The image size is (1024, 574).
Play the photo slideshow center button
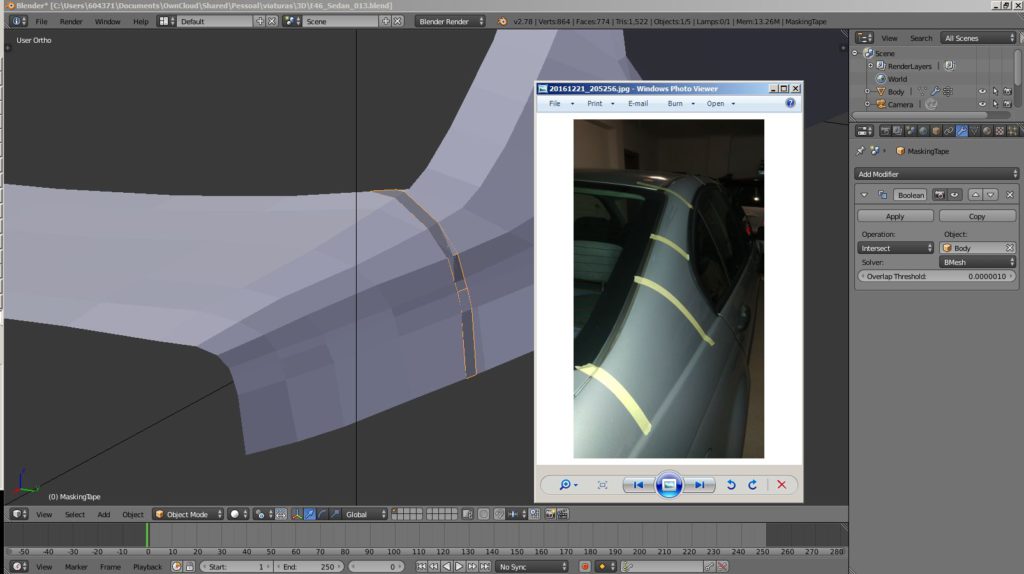pos(669,485)
